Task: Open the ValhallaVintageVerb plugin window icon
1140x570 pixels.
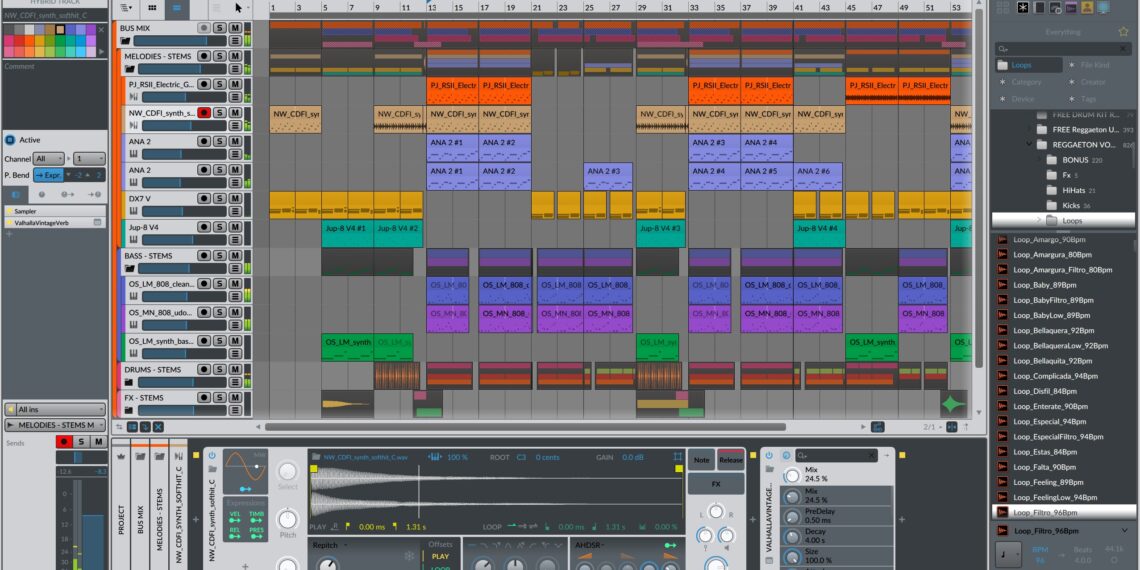Action: 97,222
